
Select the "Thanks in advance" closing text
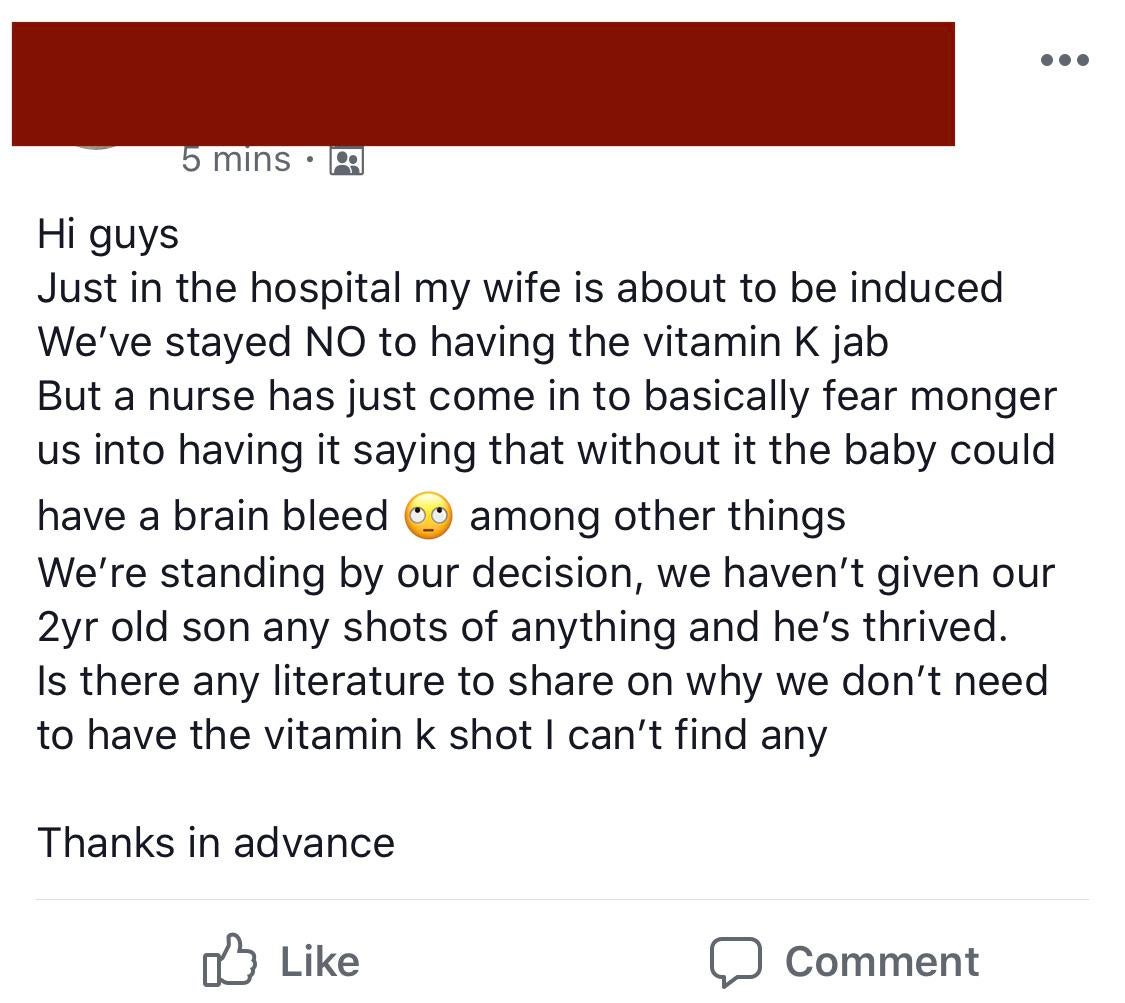pyautogui.click(x=216, y=842)
